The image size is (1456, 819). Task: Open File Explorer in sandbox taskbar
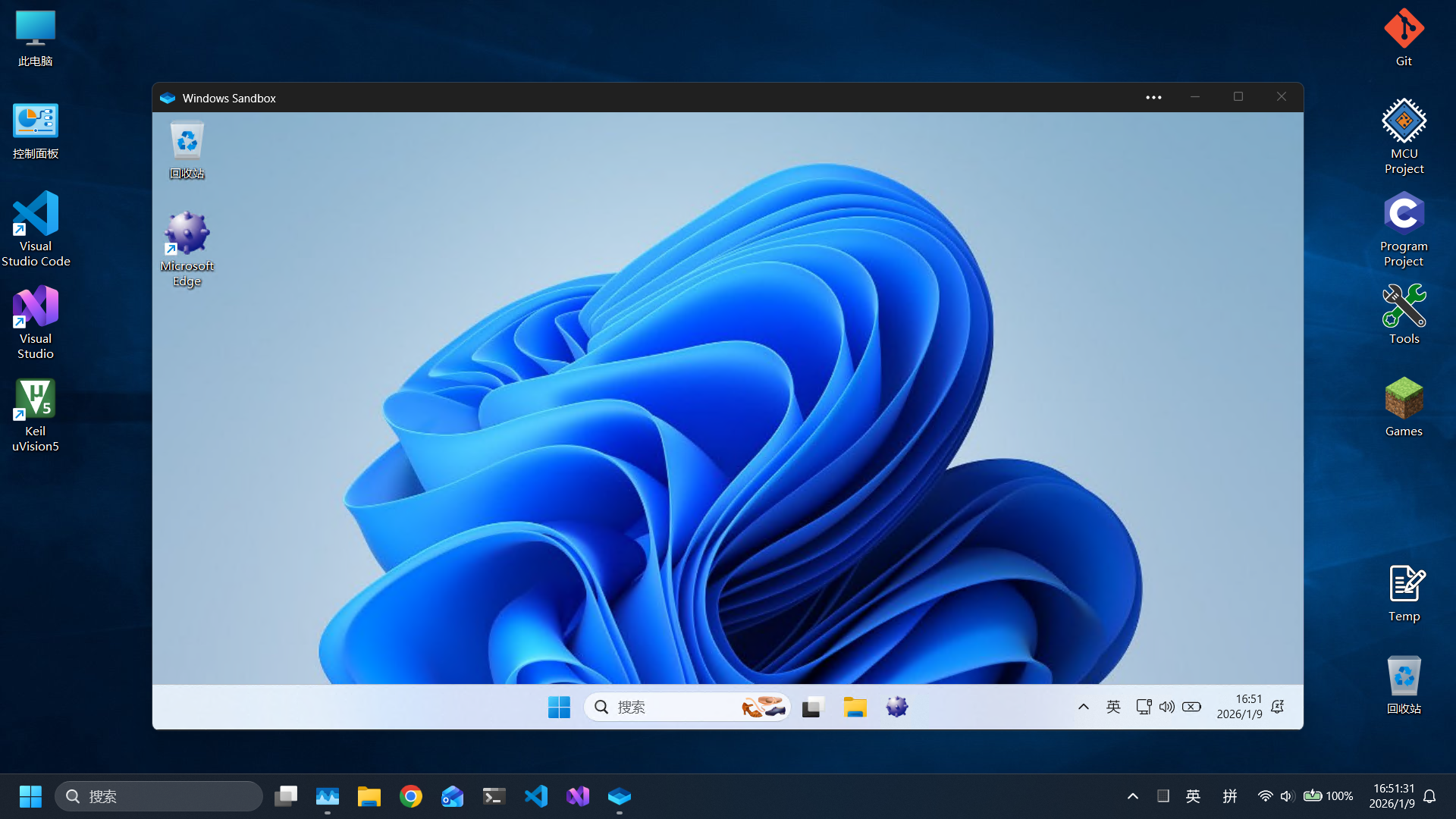(x=855, y=707)
